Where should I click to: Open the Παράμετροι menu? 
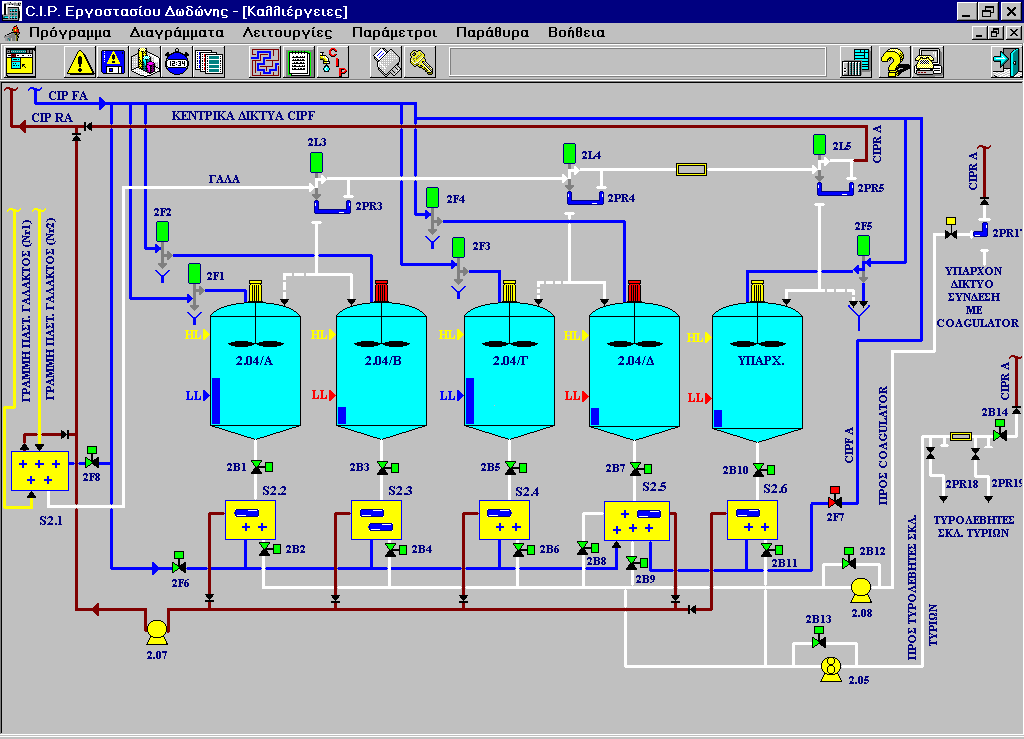[x=394, y=32]
